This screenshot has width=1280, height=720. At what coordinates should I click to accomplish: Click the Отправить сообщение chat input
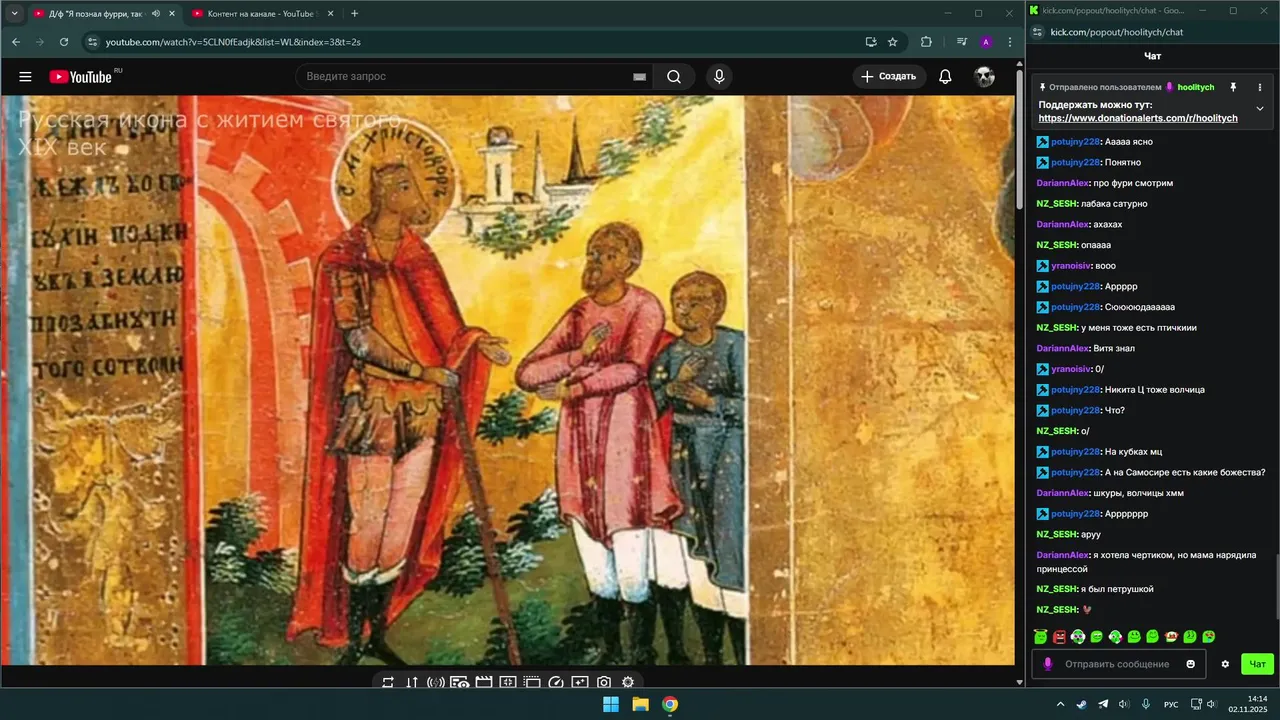(x=1117, y=664)
